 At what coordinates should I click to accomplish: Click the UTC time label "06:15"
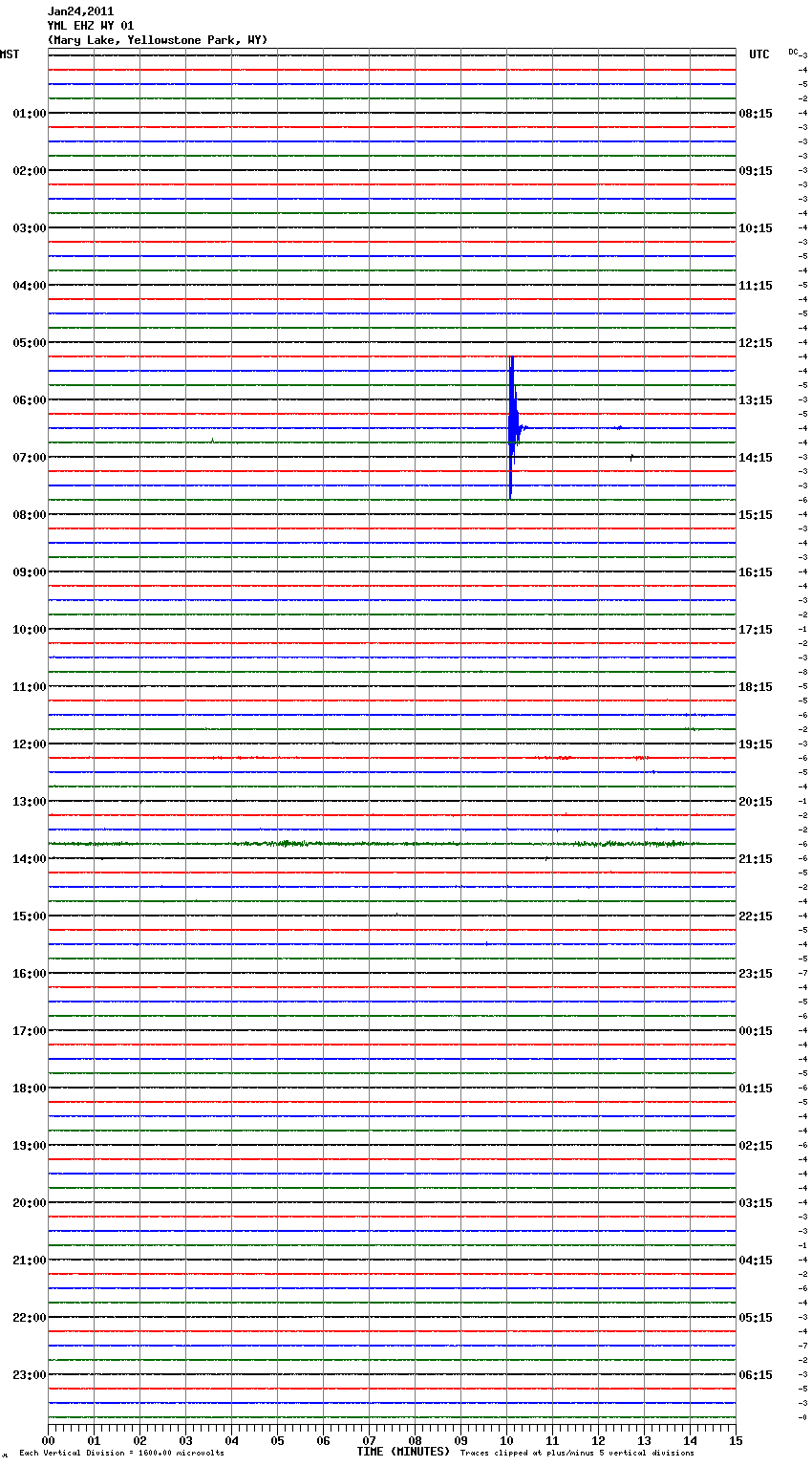coord(756,1375)
